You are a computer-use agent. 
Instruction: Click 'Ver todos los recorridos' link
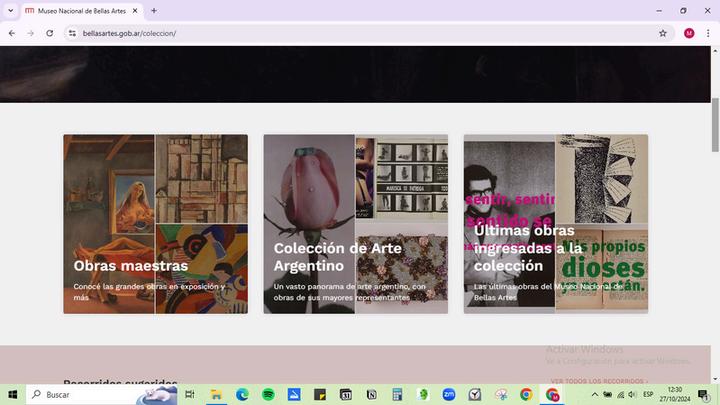(x=599, y=381)
